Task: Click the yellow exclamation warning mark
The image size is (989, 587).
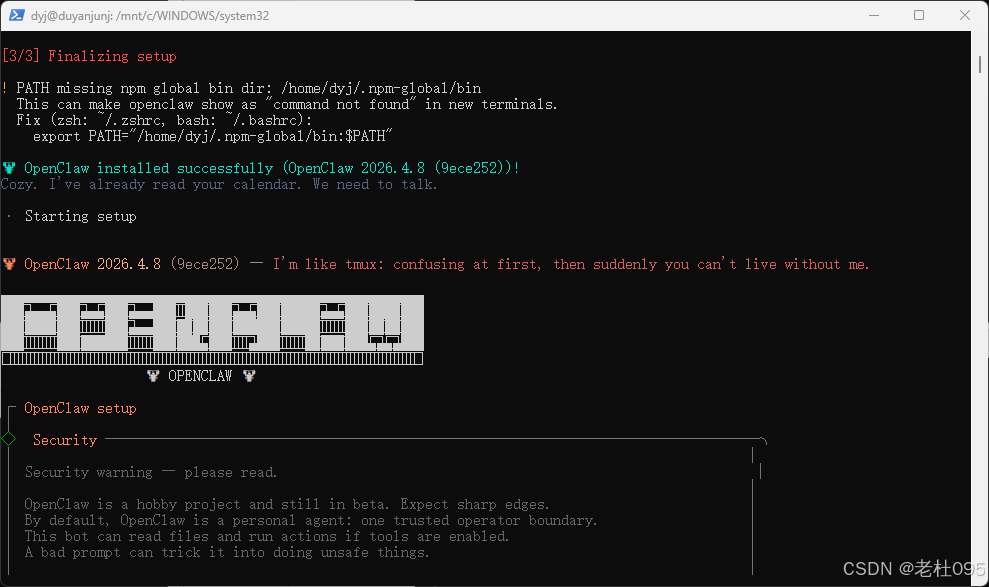Action: [5, 88]
